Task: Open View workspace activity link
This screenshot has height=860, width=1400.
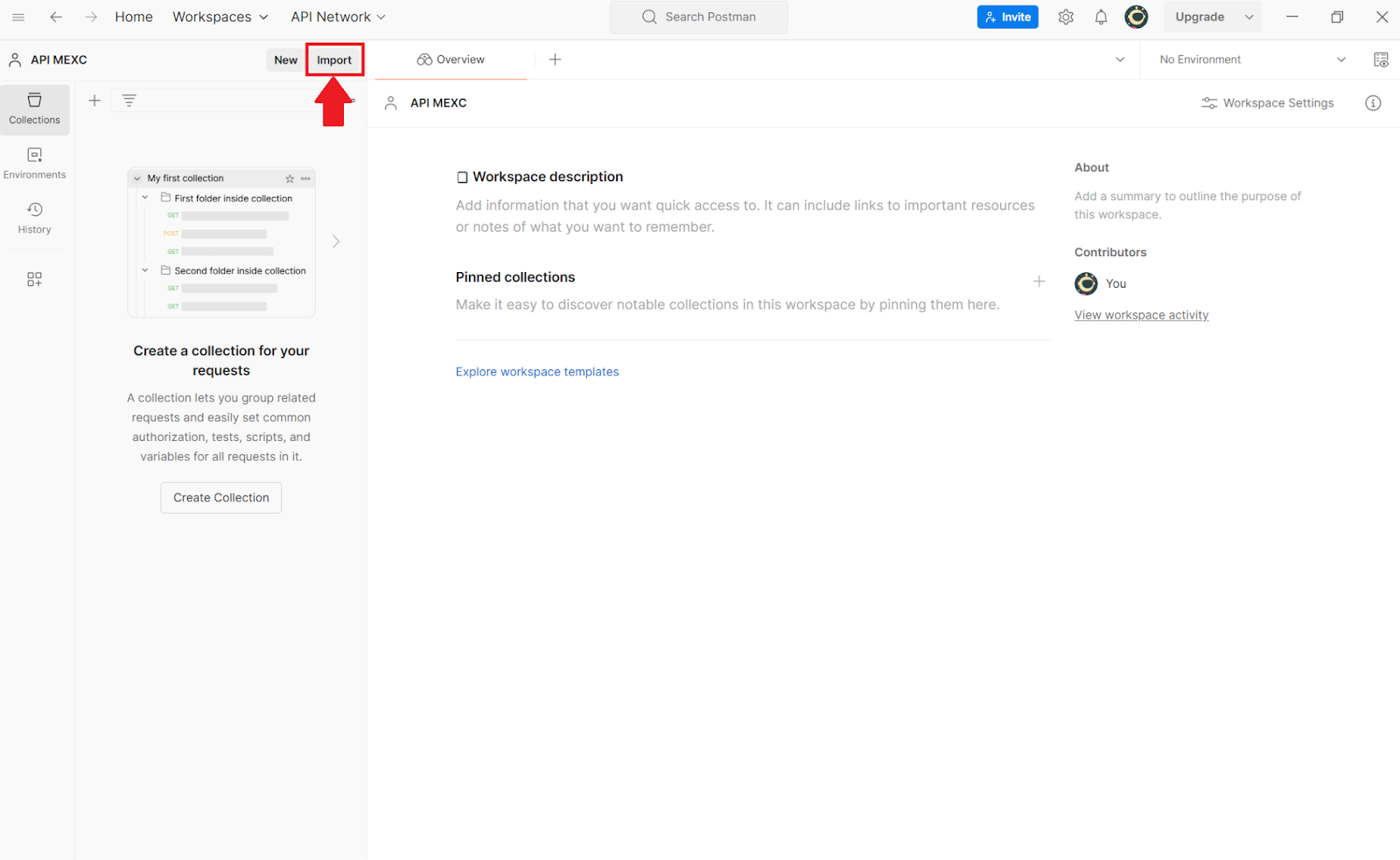Action: coord(1141,315)
